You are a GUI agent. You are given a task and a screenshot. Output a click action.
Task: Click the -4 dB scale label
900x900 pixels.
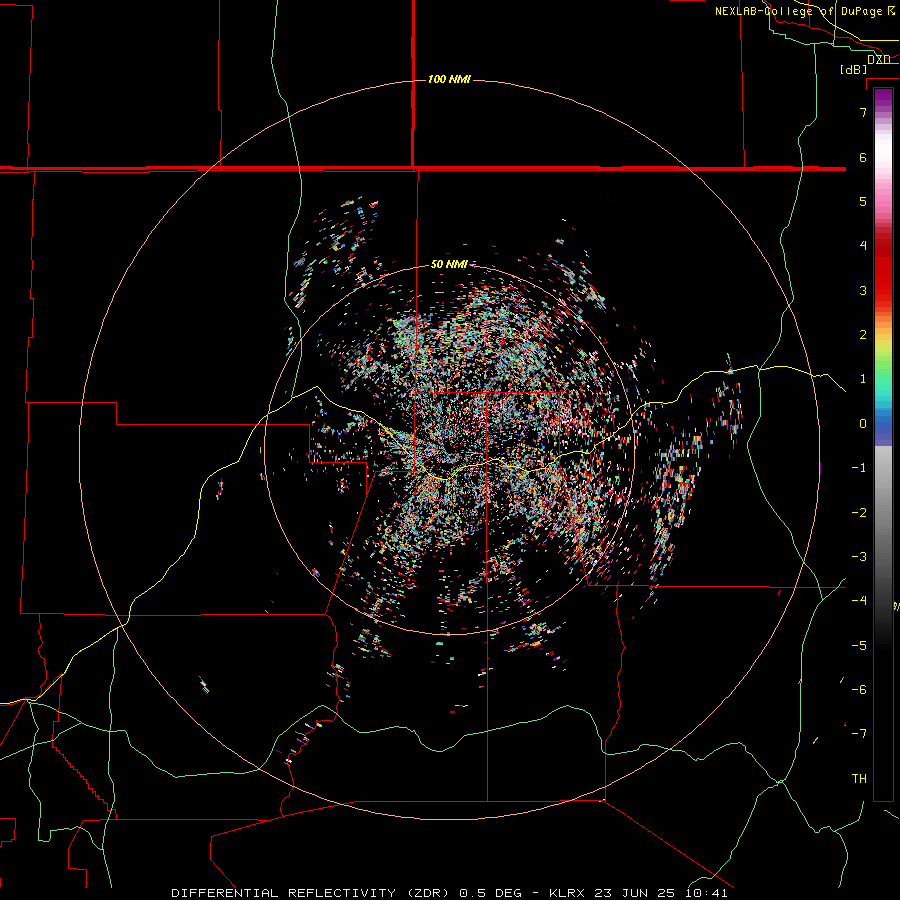click(859, 601)
